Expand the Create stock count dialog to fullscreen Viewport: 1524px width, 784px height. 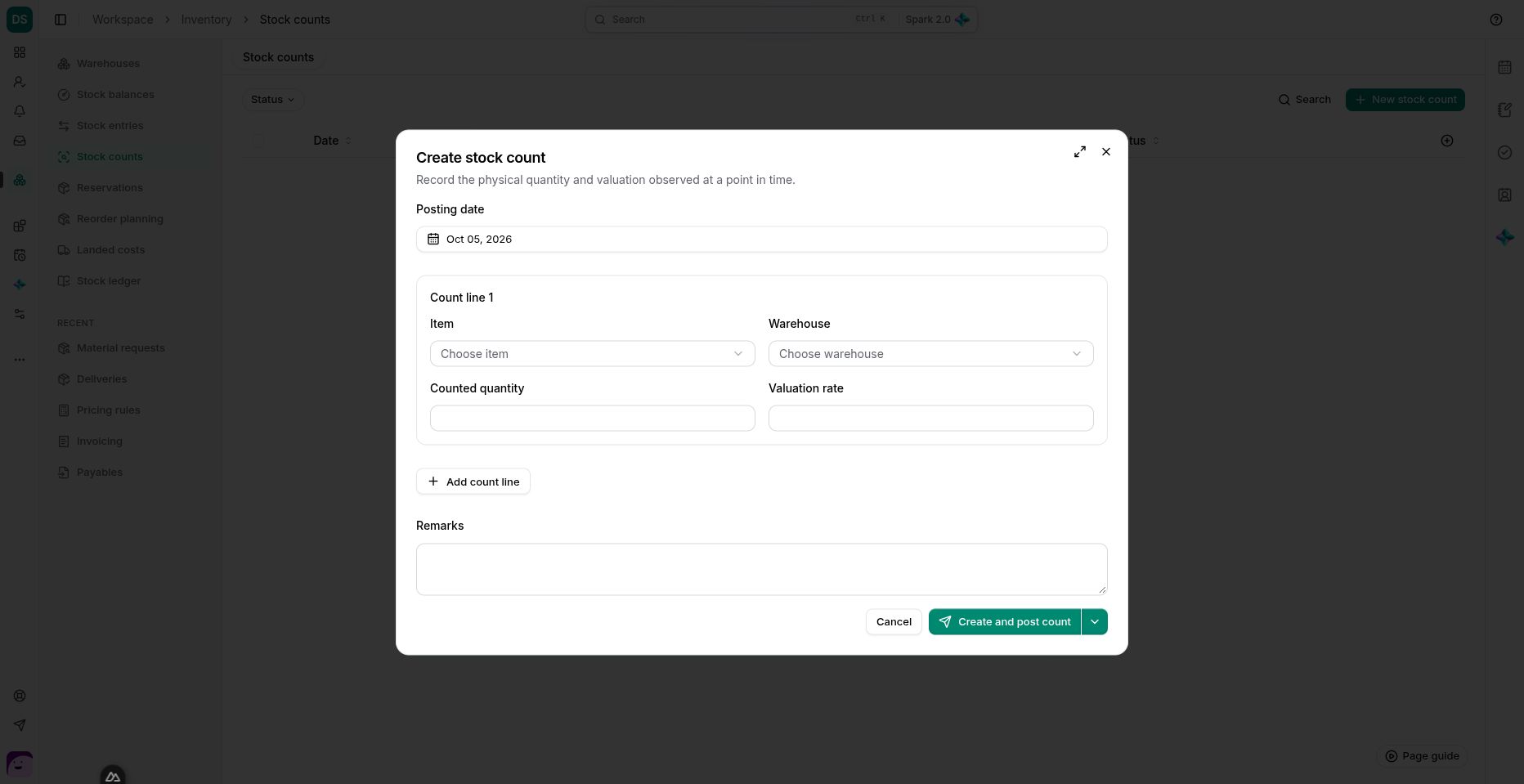pyautogui.click(x=1080, y=152)
